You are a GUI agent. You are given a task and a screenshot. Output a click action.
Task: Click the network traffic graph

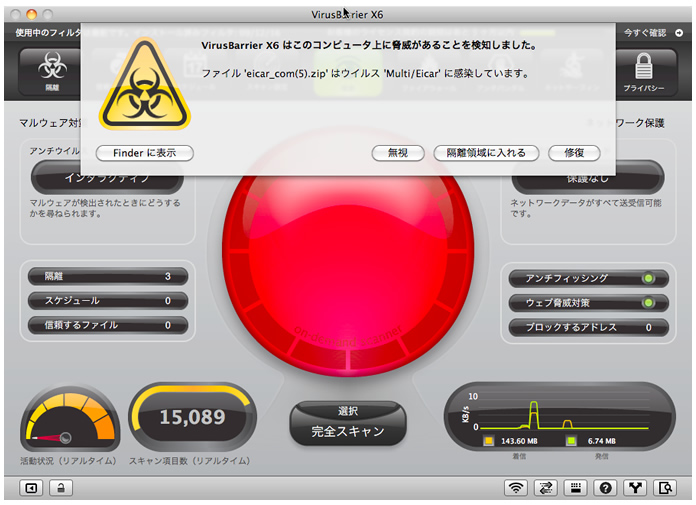pyautogui.click(x=560, y=416)
